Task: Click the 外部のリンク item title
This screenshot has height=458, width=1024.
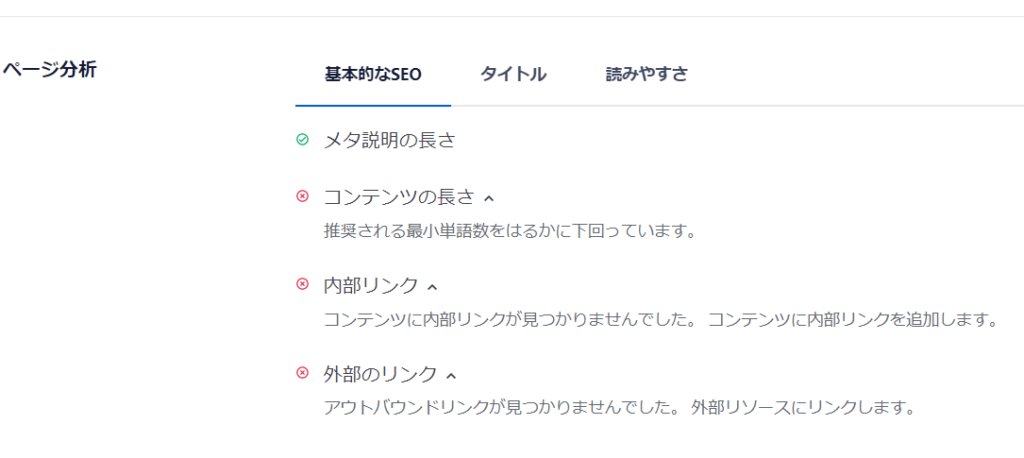Action: tap(380, 374)
